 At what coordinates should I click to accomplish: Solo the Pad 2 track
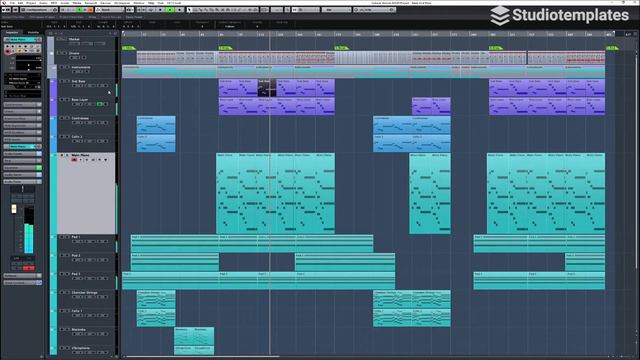67,255
